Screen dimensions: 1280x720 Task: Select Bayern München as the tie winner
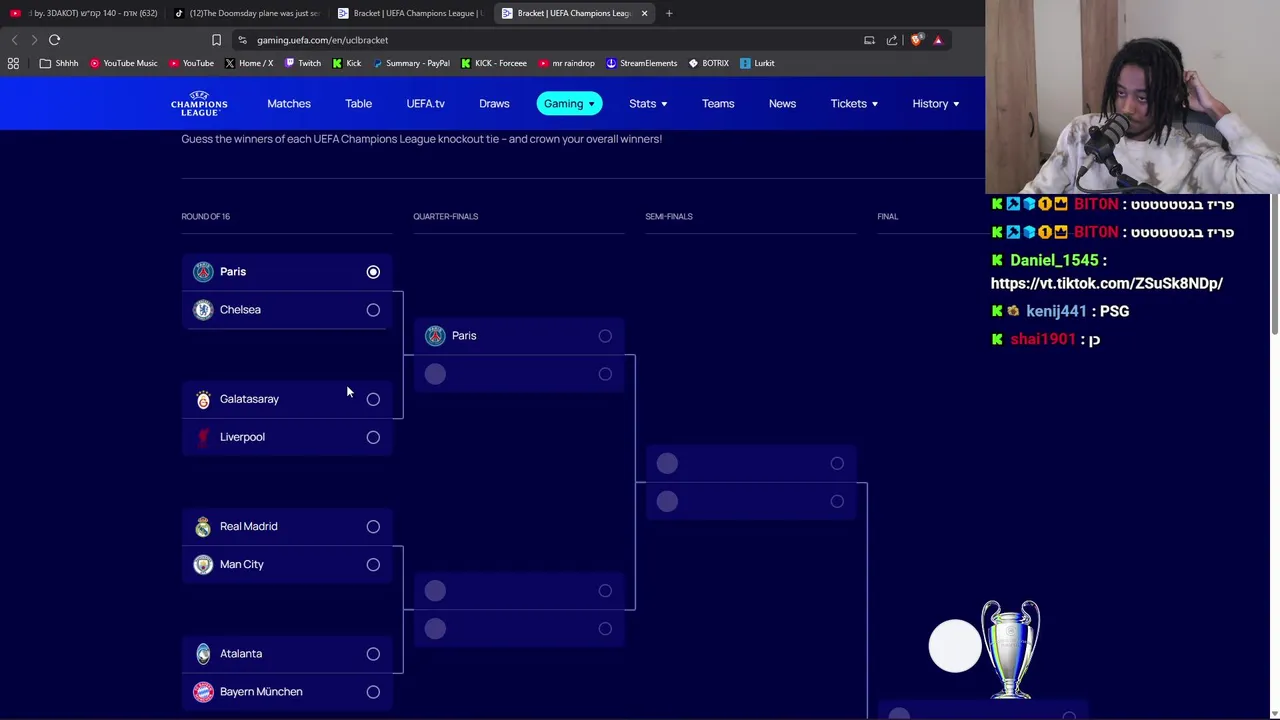point(373,692)
